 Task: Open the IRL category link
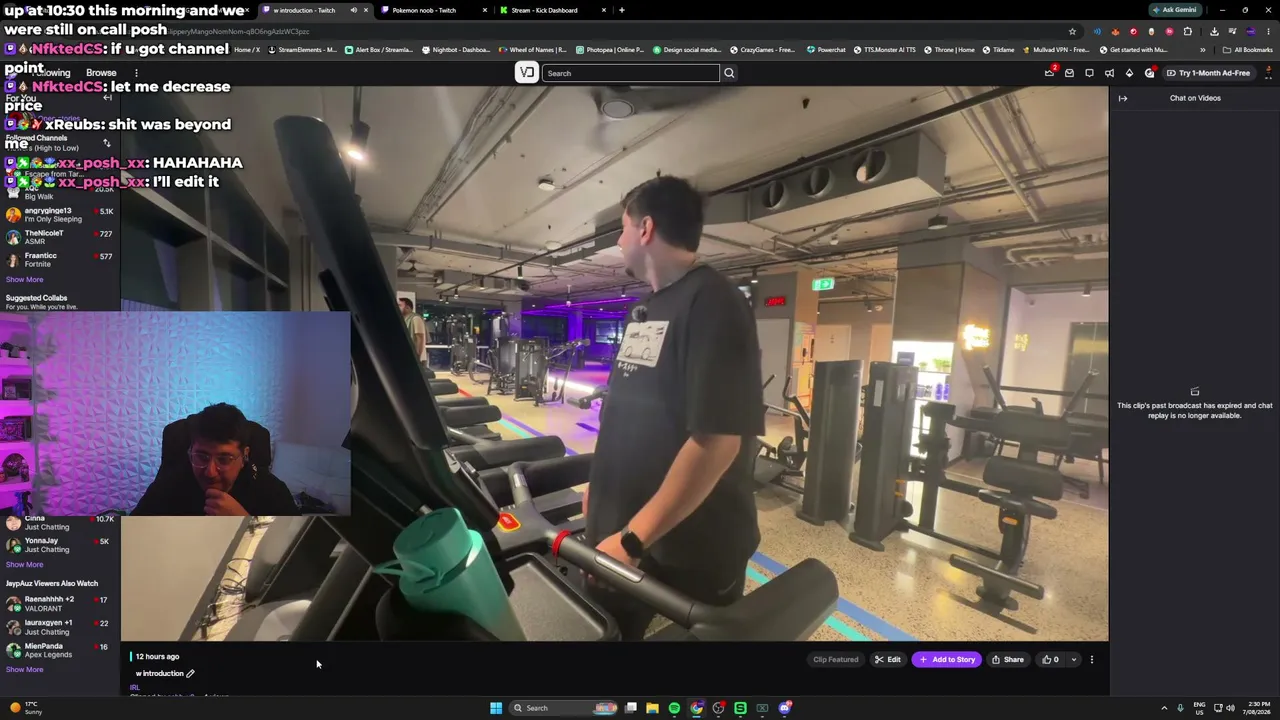(x=134, y=688)
